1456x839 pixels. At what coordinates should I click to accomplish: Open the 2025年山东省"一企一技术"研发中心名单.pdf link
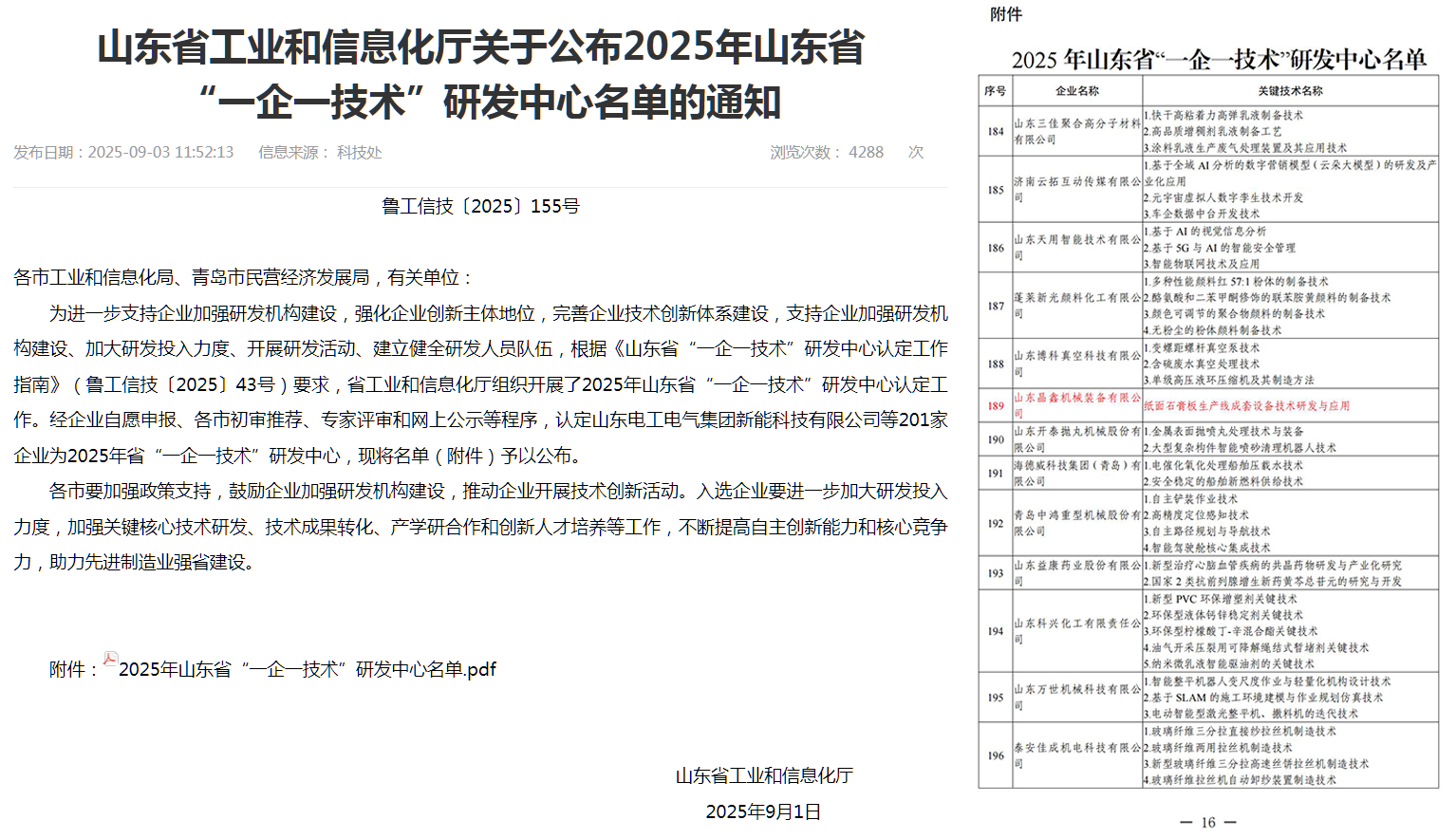307,670
